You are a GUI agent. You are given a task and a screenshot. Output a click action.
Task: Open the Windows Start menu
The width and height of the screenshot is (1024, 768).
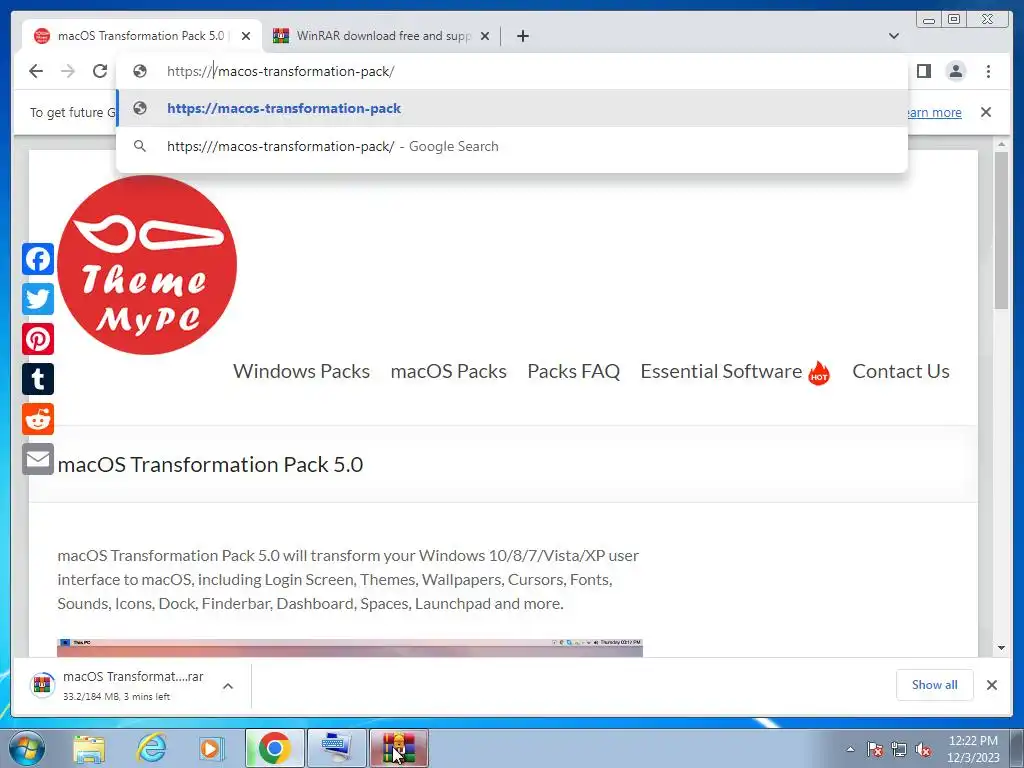point(27,748)
